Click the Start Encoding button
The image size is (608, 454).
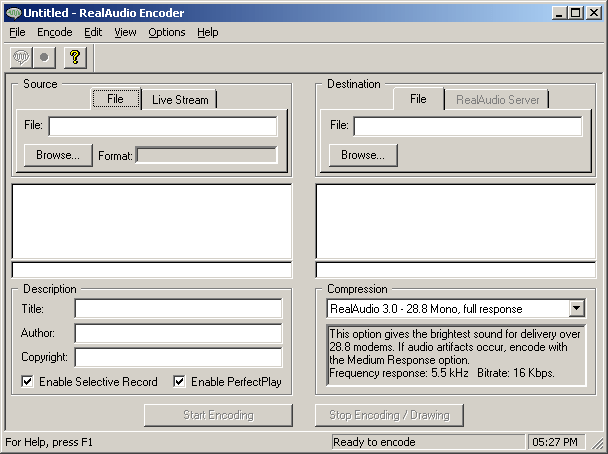[218, 415]
